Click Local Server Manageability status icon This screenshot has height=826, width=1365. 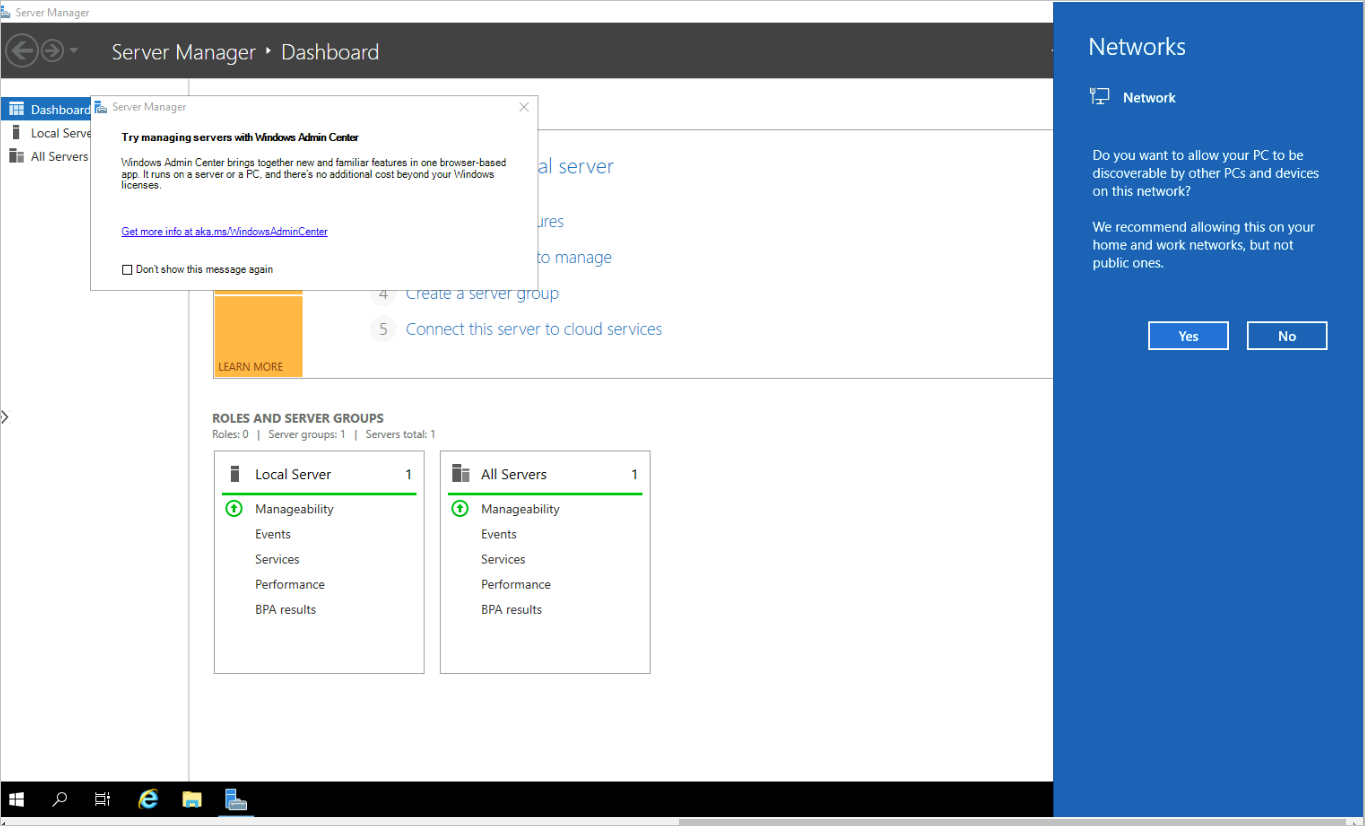(234, 509)
